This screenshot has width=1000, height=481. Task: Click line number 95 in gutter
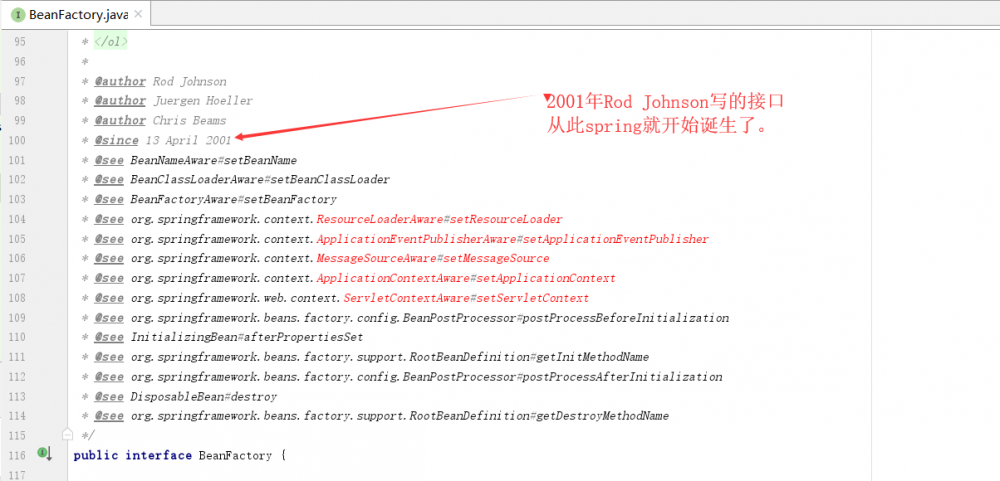click(x=20, y=41)
